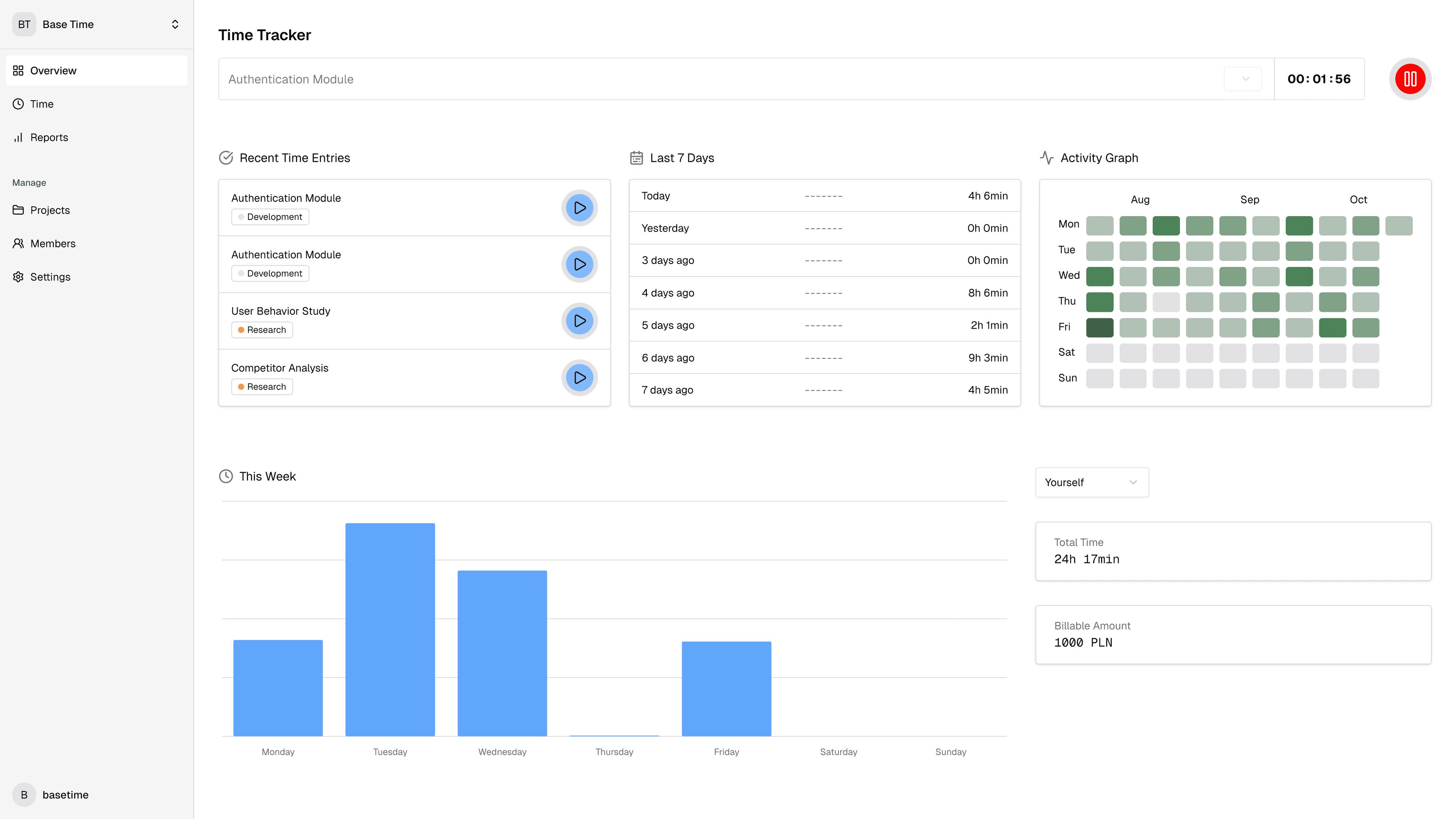Image resolution: width=1456 pixels, height=819 pixels.
Task: Open Reports in the sidebar
Action: click(49, 137)
